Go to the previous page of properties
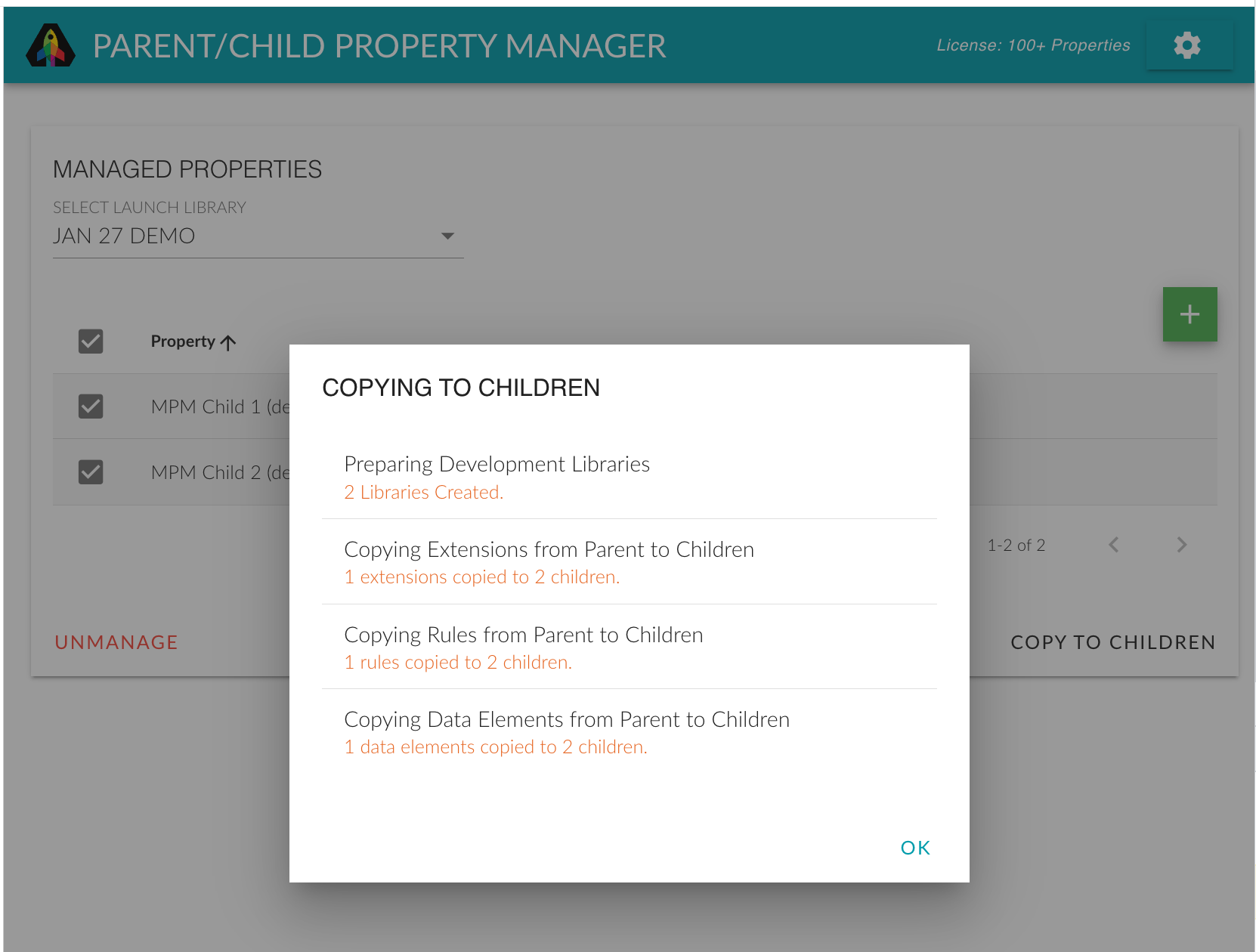Viewport: 1256px width, 952px height. tap(1113, 545)
